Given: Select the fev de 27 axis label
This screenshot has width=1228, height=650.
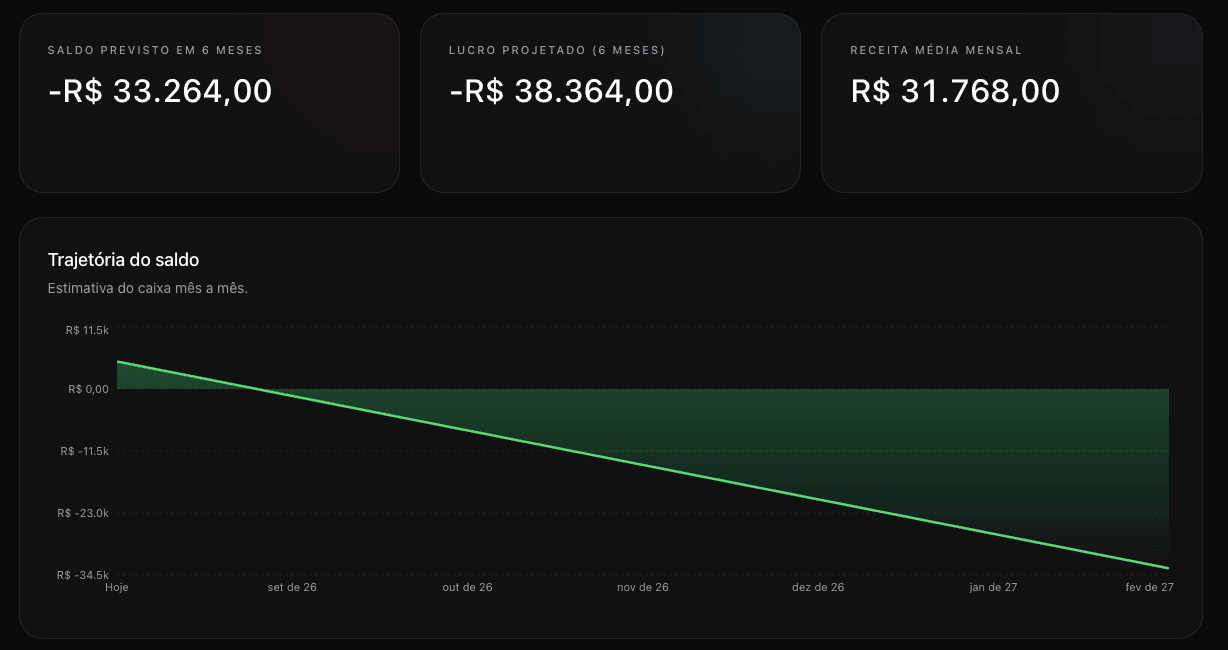Looking at the screenshot, I should coord(1149,587).
